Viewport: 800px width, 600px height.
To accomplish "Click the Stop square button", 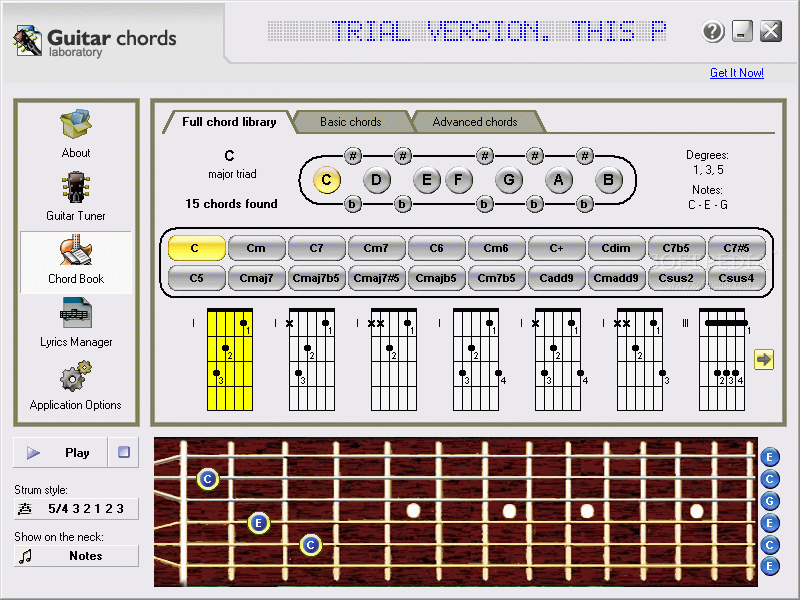I will coord(123,452).
